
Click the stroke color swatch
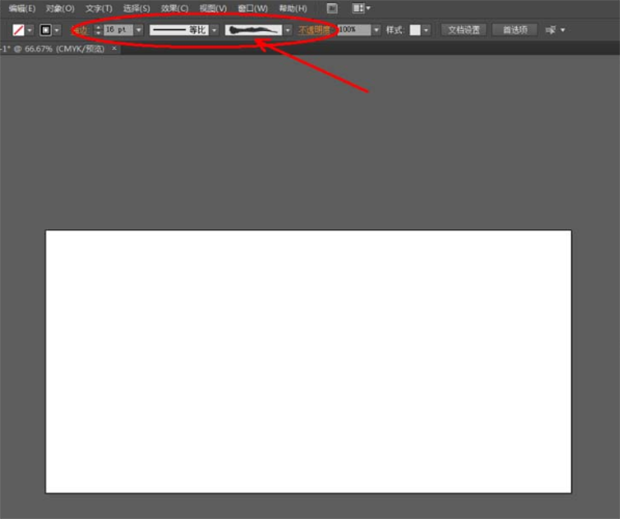point(45,30)
